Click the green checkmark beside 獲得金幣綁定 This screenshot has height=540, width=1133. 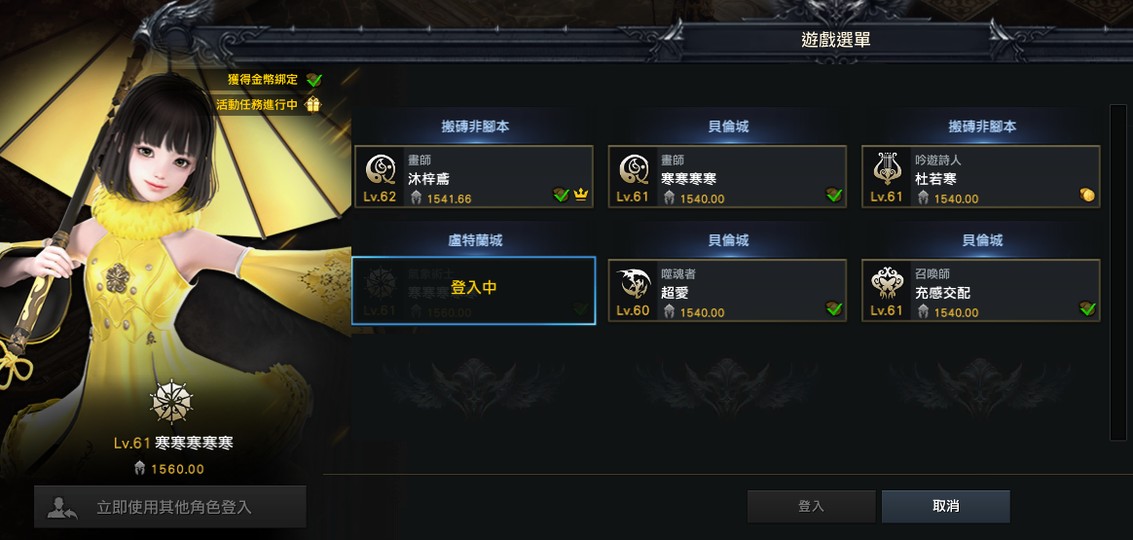314,80
